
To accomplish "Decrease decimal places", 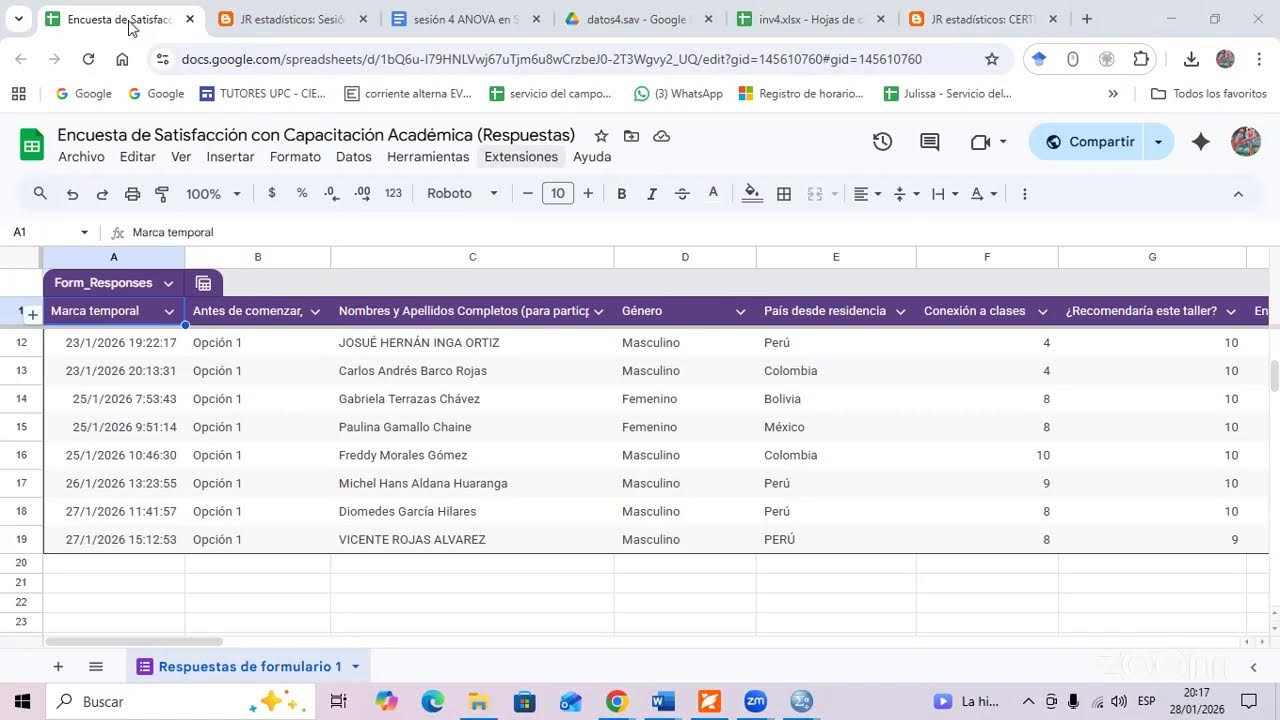I will (332, 193).
